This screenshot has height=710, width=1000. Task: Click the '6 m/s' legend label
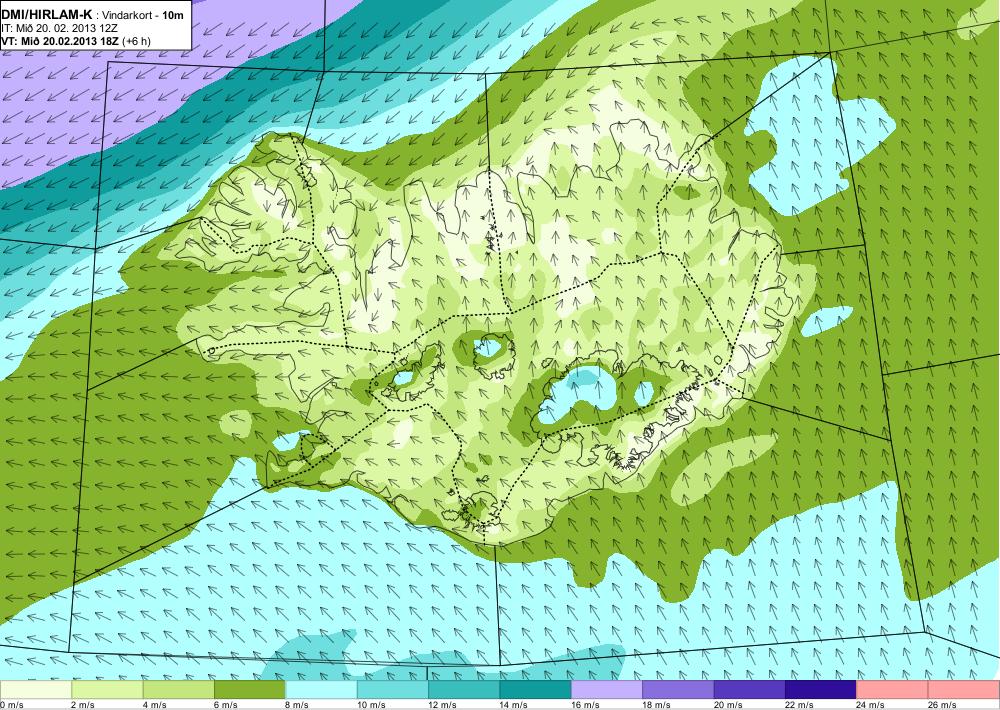click(x=226, y=705)
